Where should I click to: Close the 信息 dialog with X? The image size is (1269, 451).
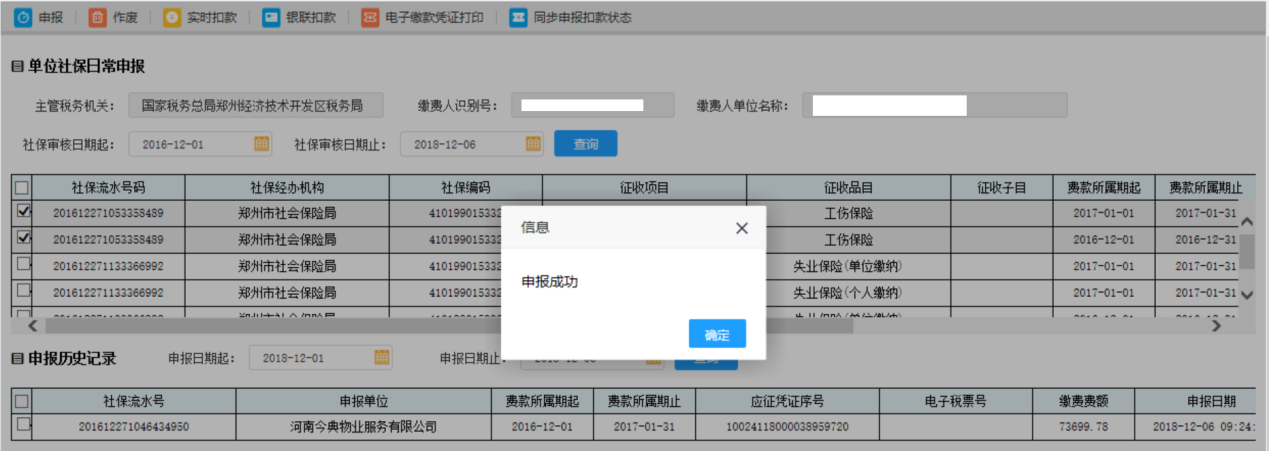[x=742, y=228]
